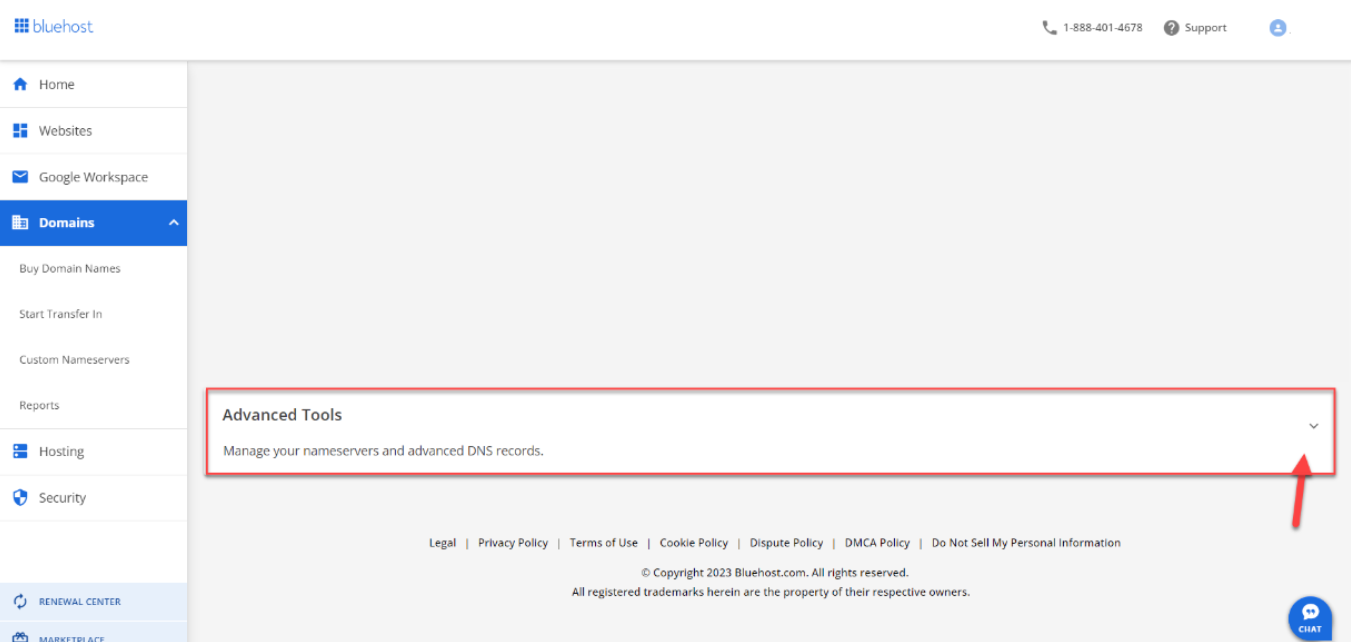
Task: Open the Privacy Policy footer link
Action: click(513, 543)
